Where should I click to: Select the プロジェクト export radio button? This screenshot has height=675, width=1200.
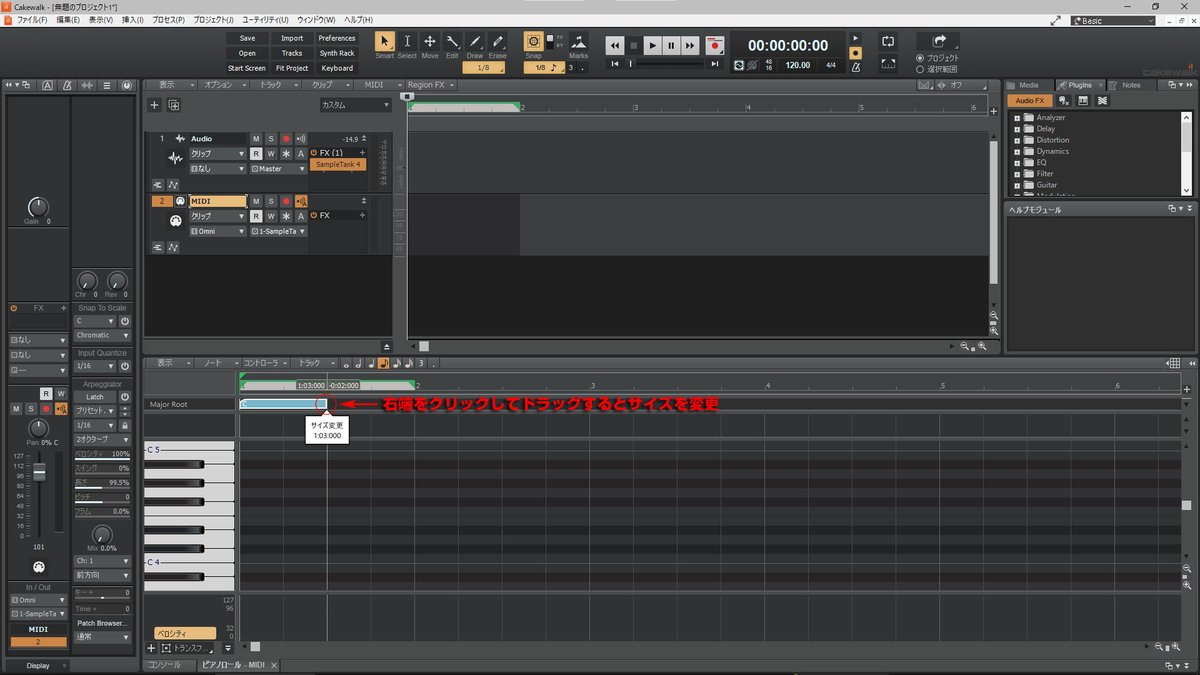point(920,58)
